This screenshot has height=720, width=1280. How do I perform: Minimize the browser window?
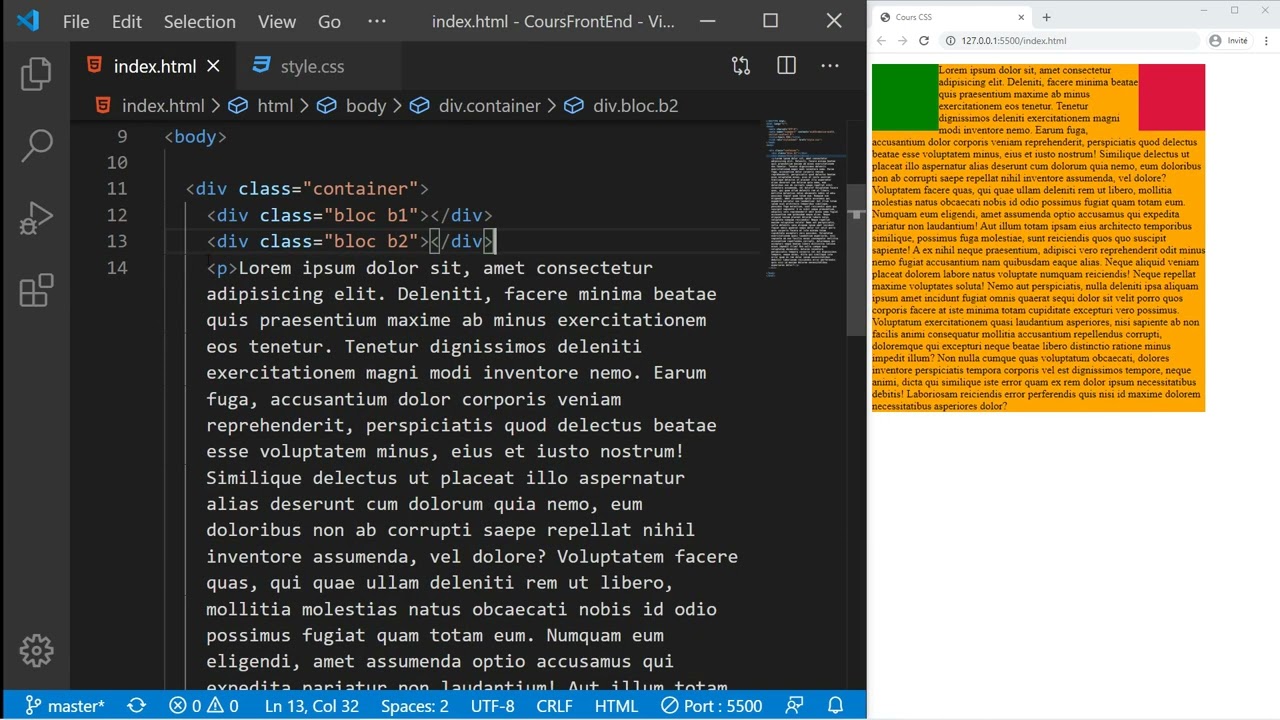click(x=1206, y=10)
